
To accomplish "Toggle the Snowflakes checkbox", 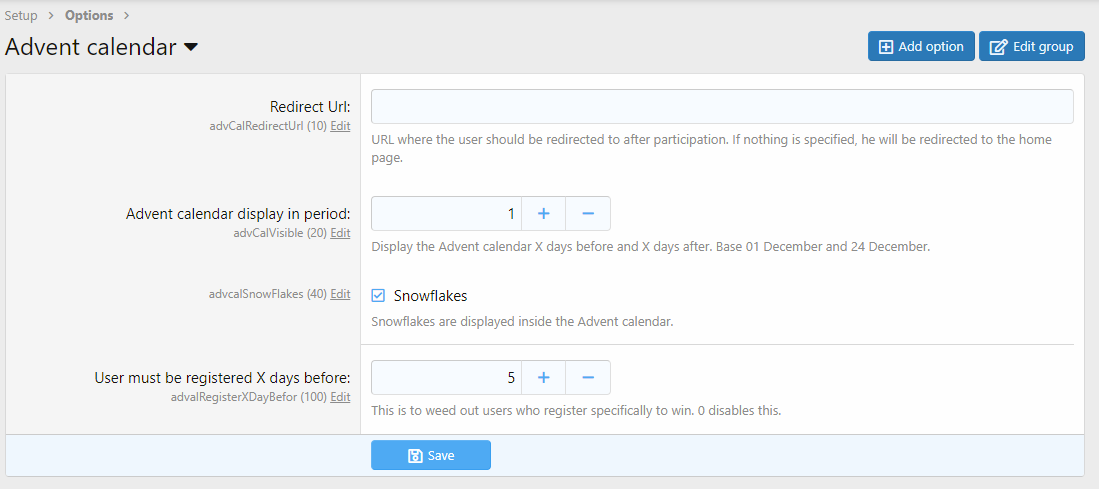I will [x=378, y=296].
